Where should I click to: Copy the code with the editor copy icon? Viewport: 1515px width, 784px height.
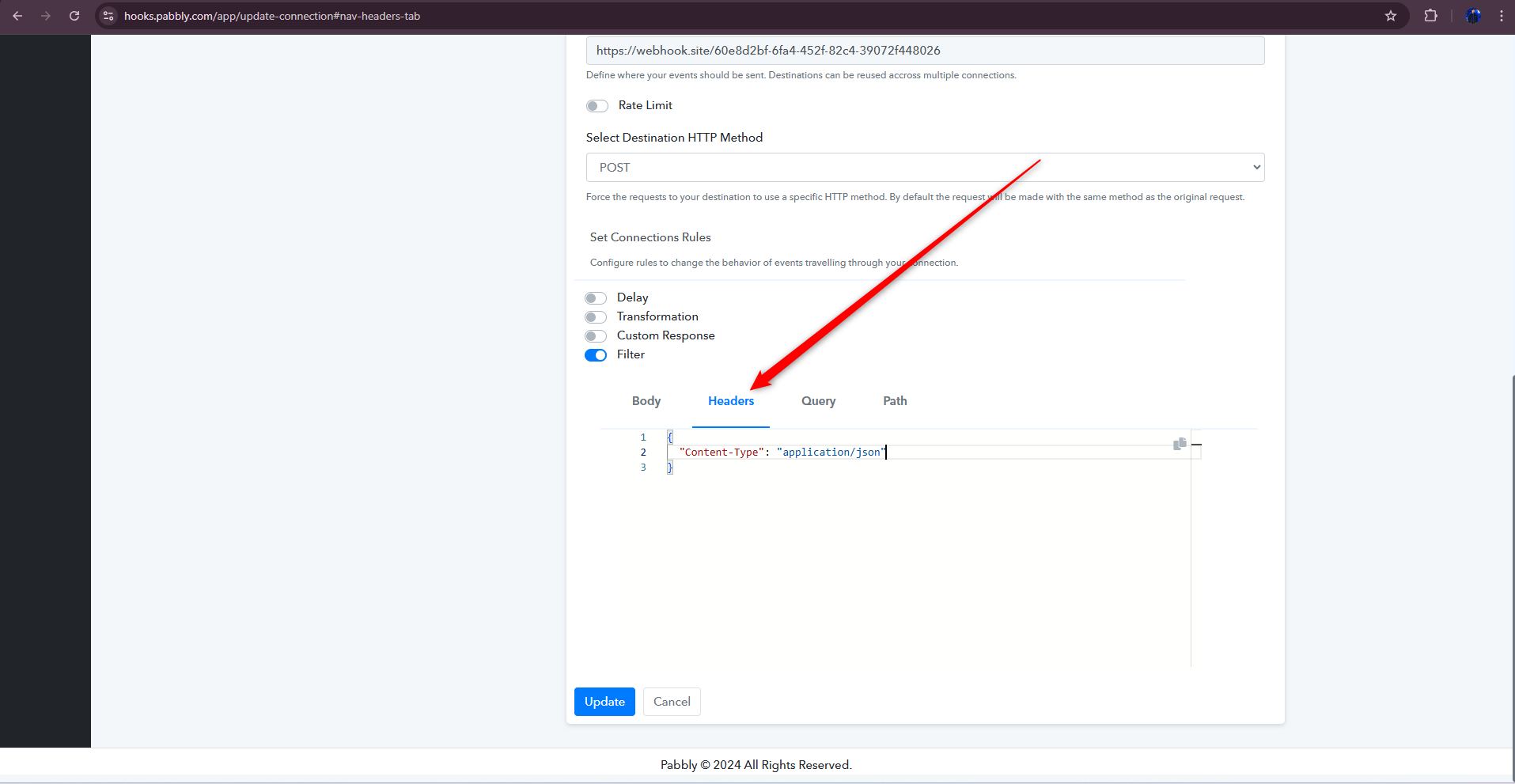click(1180, 444)
